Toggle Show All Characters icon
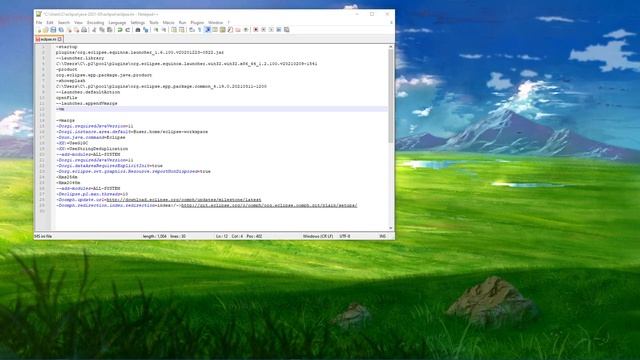 point(199,30)
